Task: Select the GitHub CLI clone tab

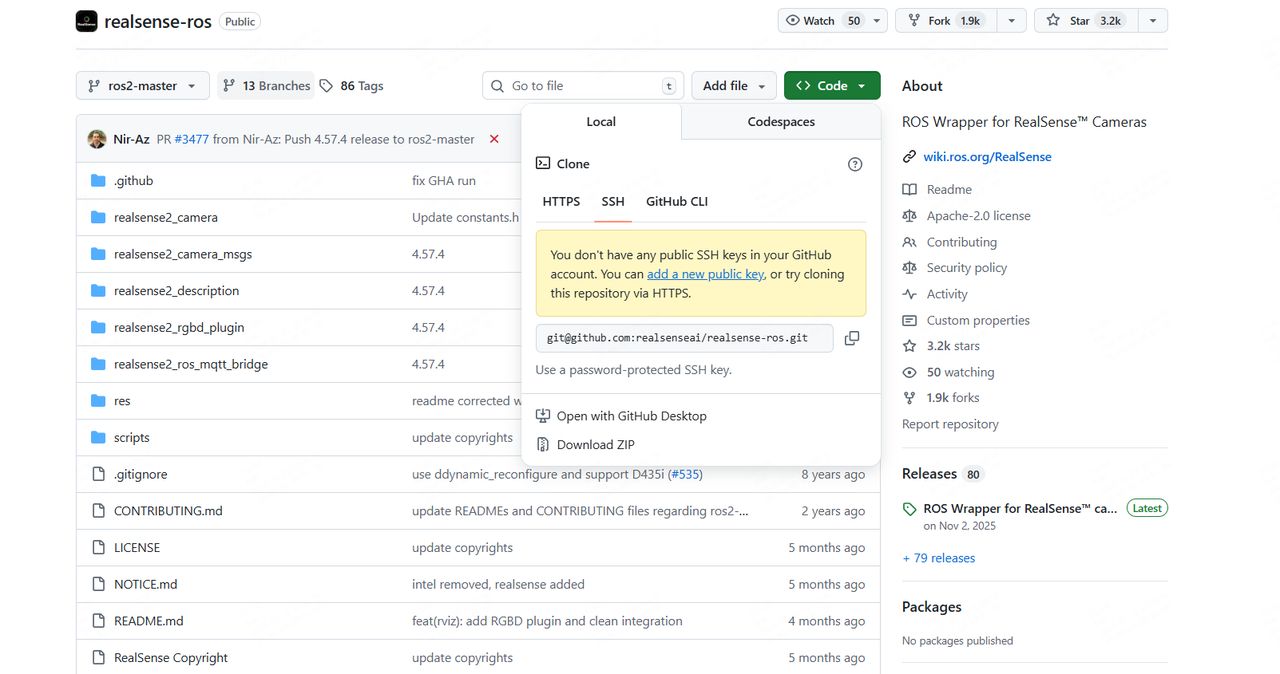Action: point(677,202)
